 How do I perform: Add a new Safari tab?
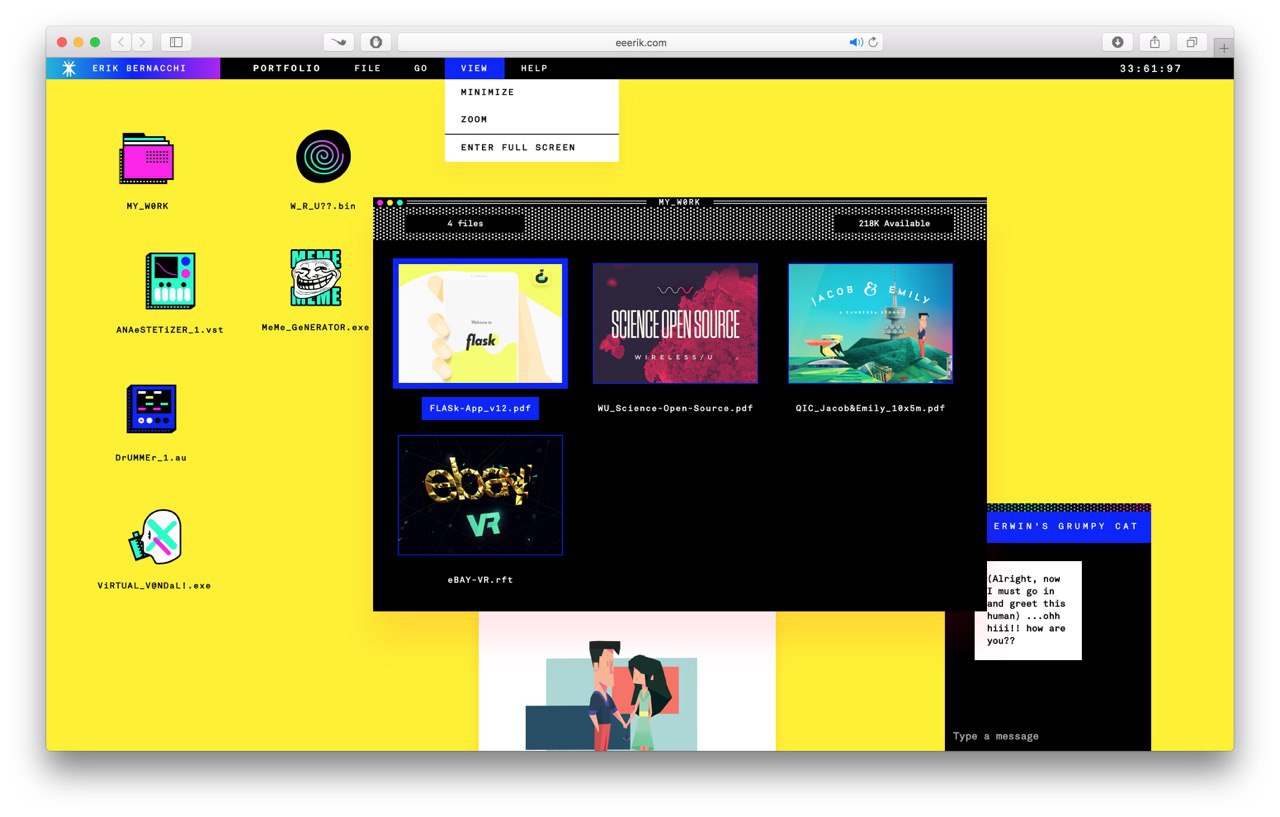[1224, 48]
